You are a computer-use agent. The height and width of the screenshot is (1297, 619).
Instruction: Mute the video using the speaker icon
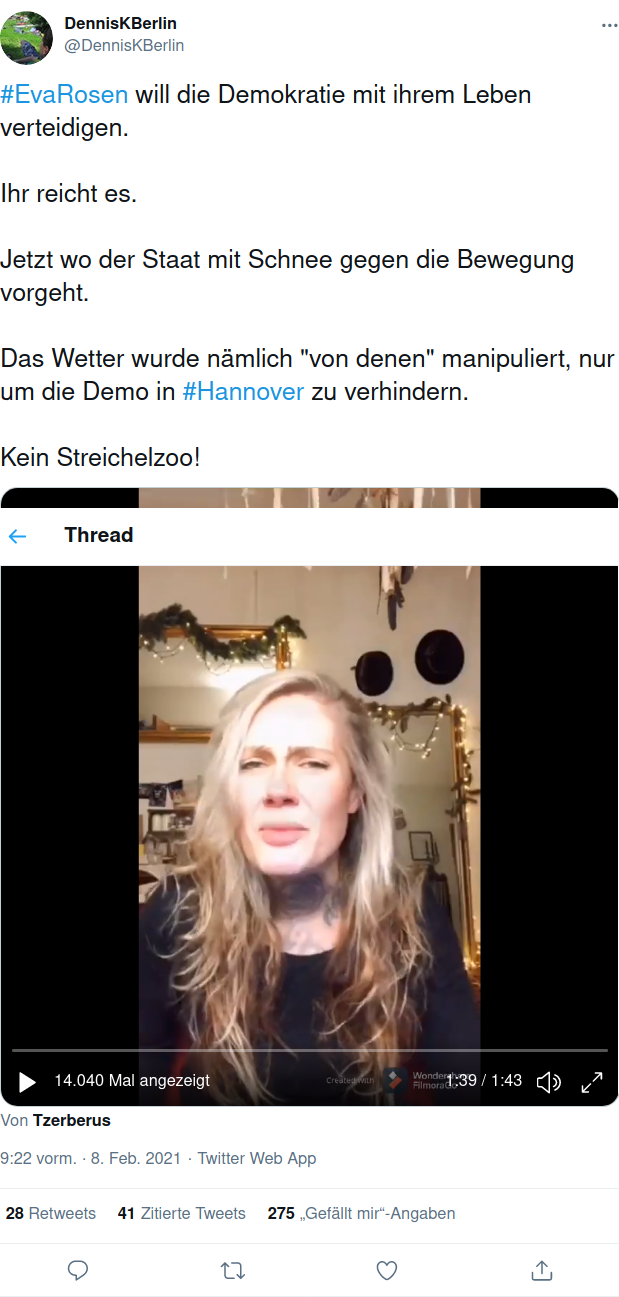pos(549,1082)
